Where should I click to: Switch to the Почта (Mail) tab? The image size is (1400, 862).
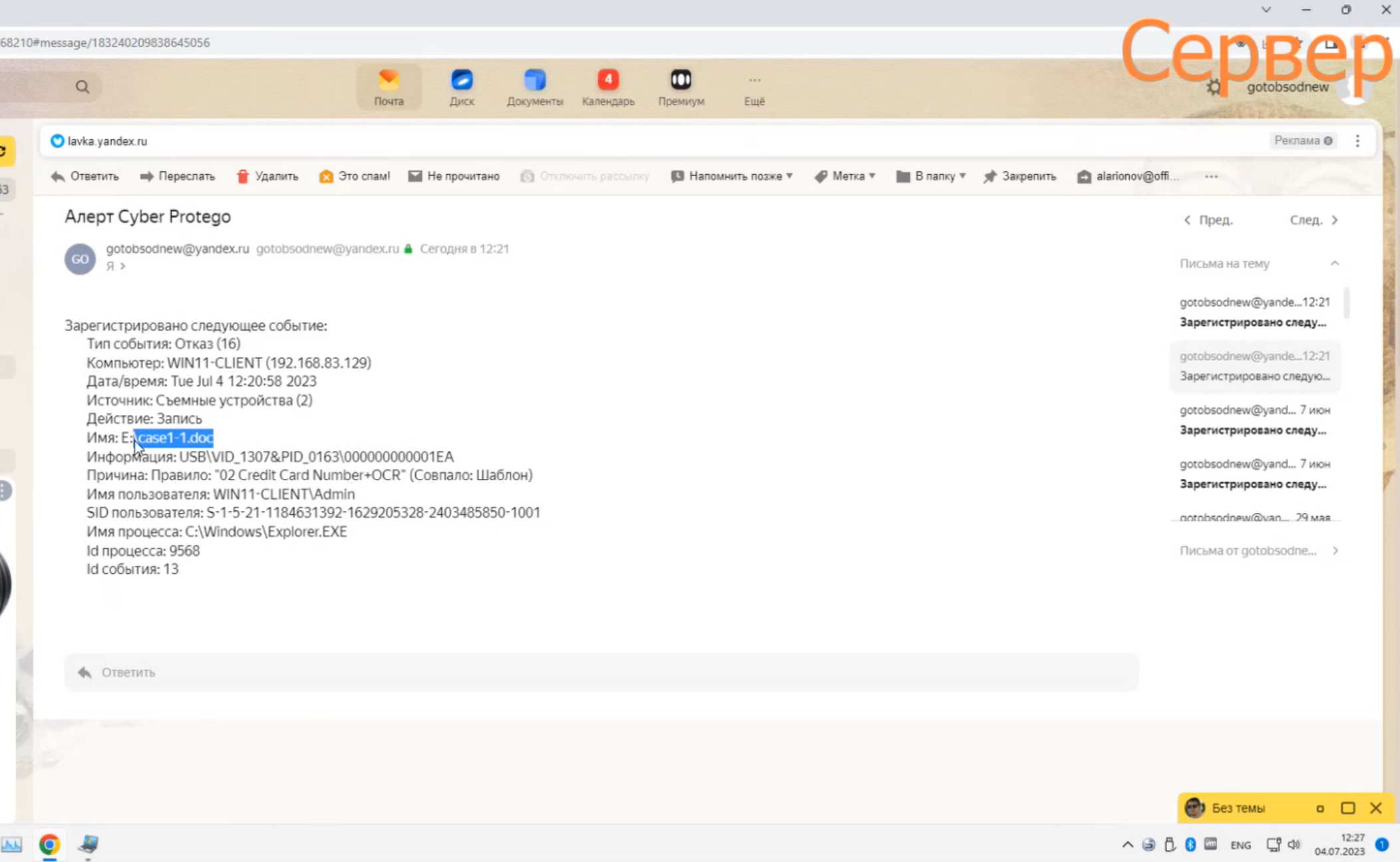[x=389, y=87]
